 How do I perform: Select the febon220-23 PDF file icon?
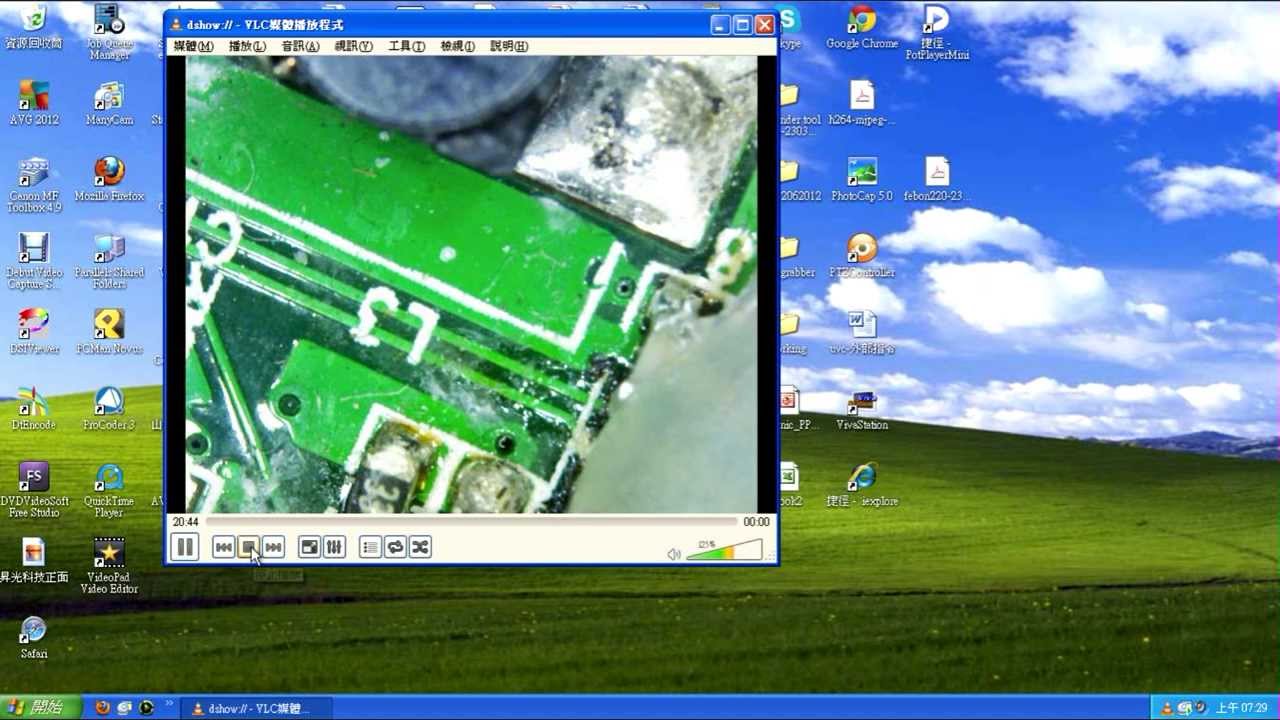coord(937,180)
